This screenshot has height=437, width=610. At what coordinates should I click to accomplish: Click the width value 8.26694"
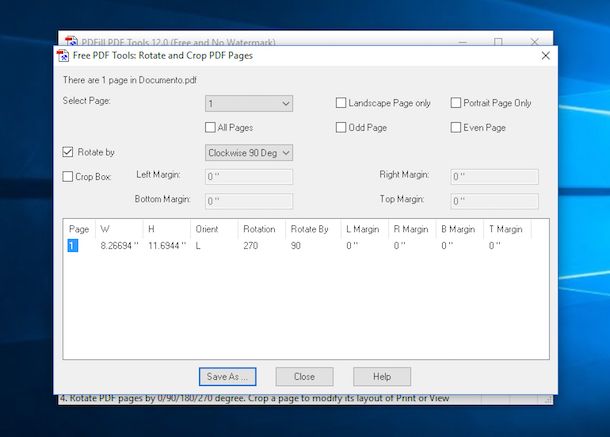(119, 246)
